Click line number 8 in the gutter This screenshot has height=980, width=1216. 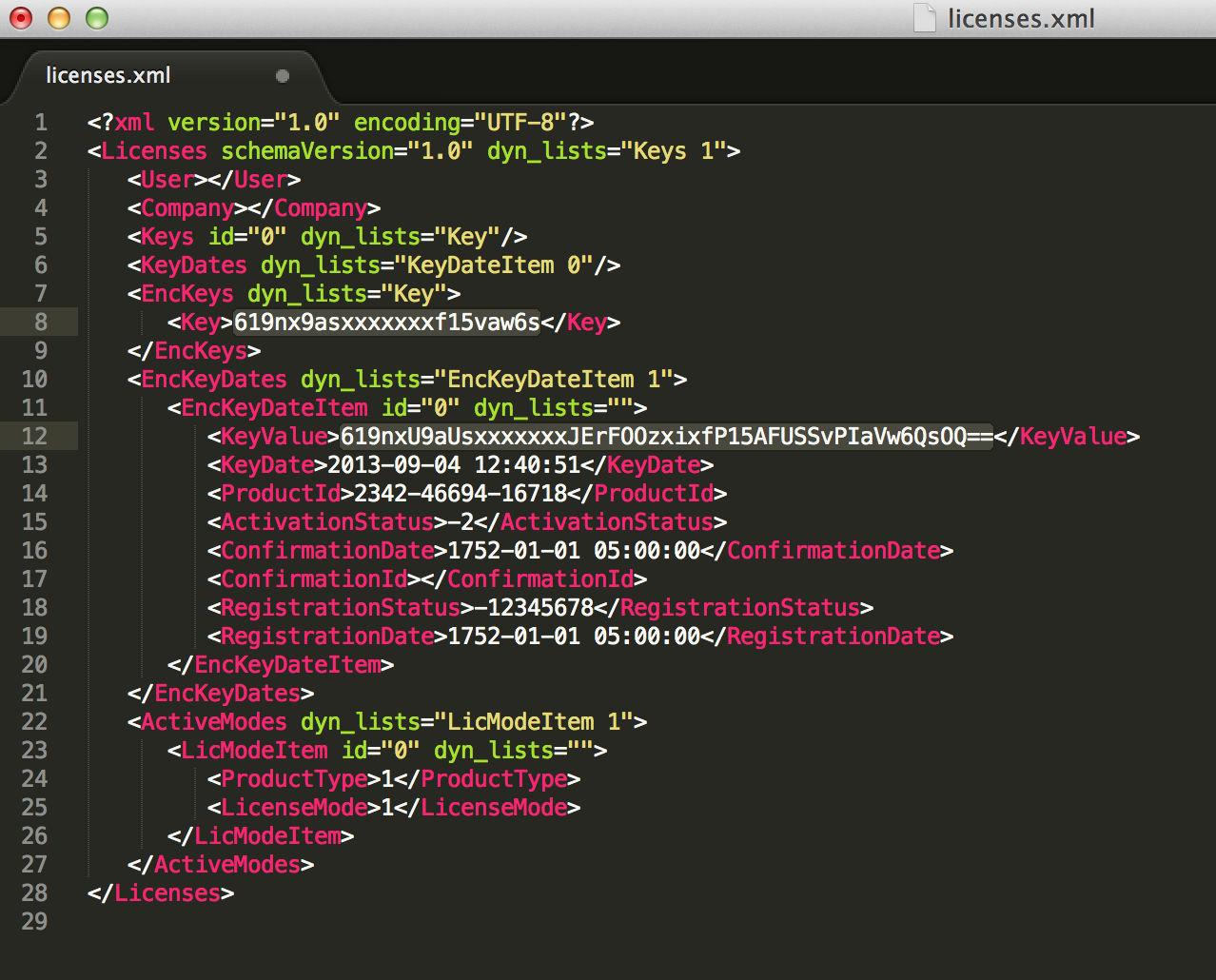(41, 323)
